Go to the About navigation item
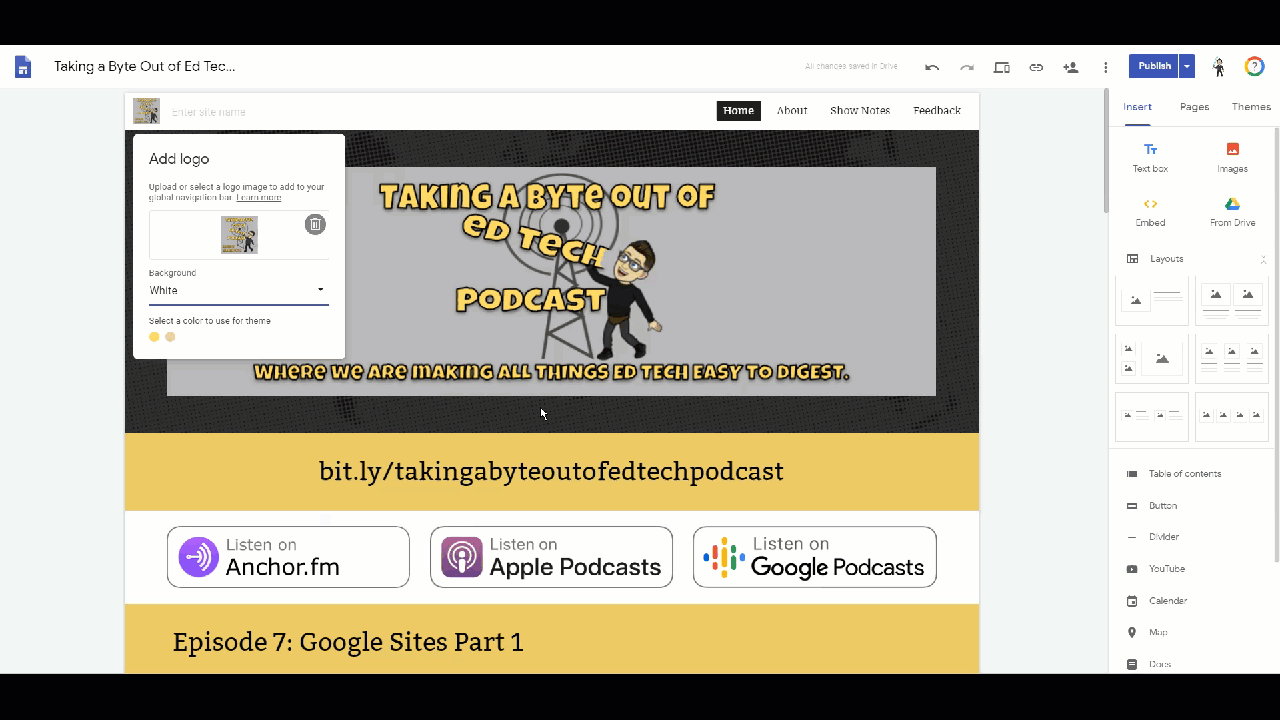1280x720 pixels. [792, 111]
